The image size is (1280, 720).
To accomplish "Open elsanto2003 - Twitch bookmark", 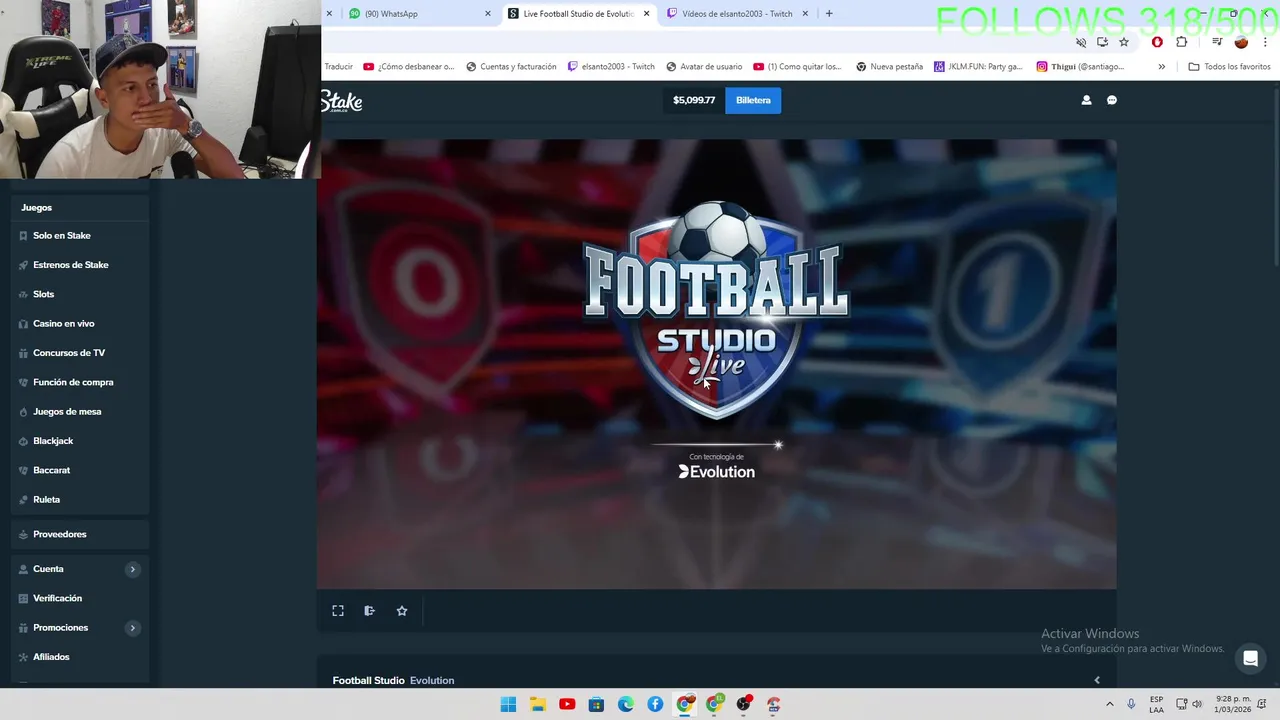I will (611, 67).
